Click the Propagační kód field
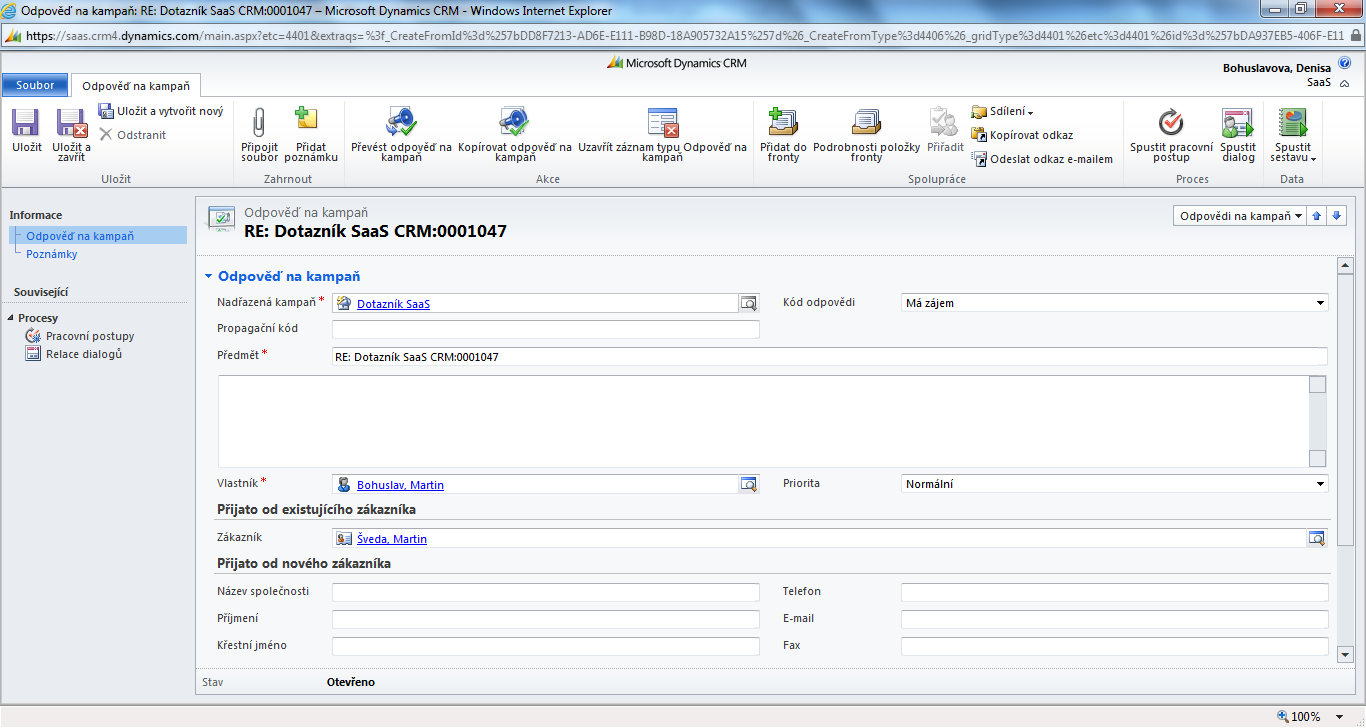Image resolution: width=1366 pixels, height=728 pixels. [546, 329]
